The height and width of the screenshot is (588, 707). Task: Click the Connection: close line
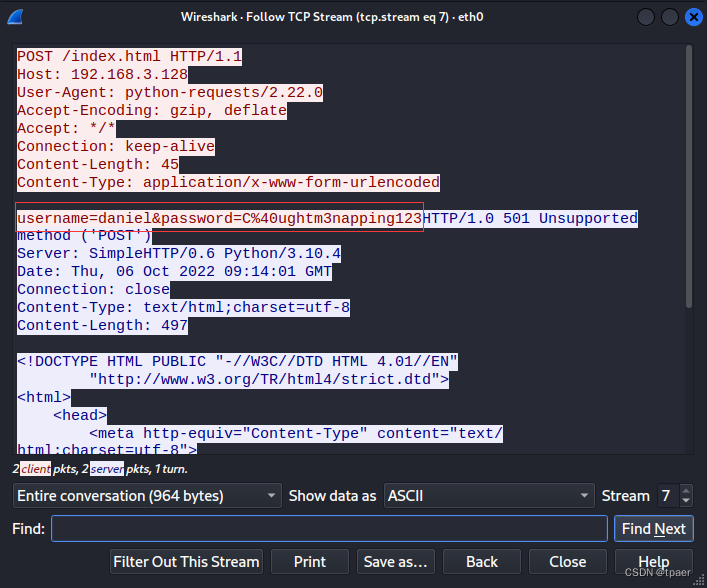click(93, 290)
